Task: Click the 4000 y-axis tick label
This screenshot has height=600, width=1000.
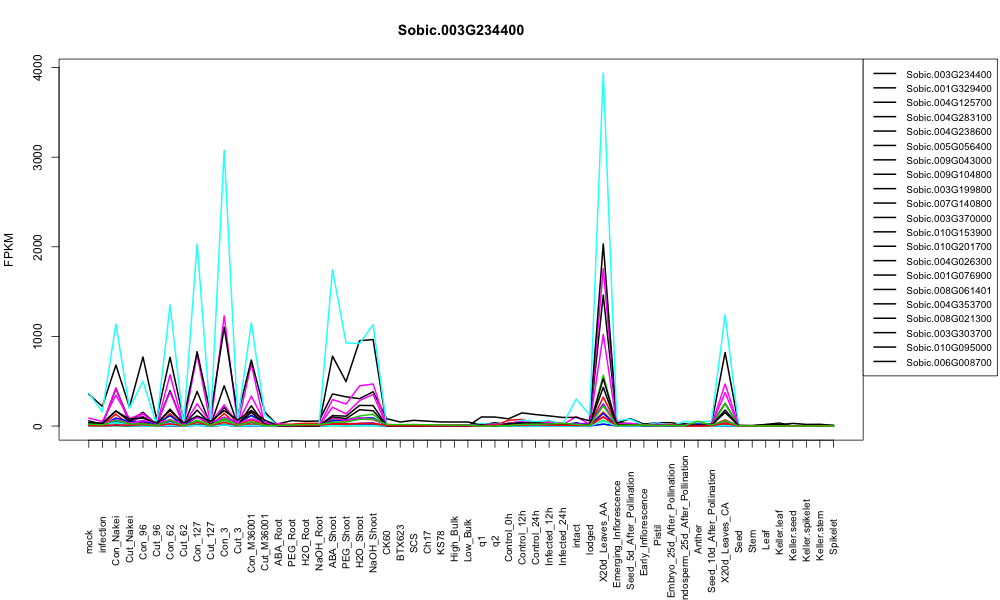Action: 38,67
